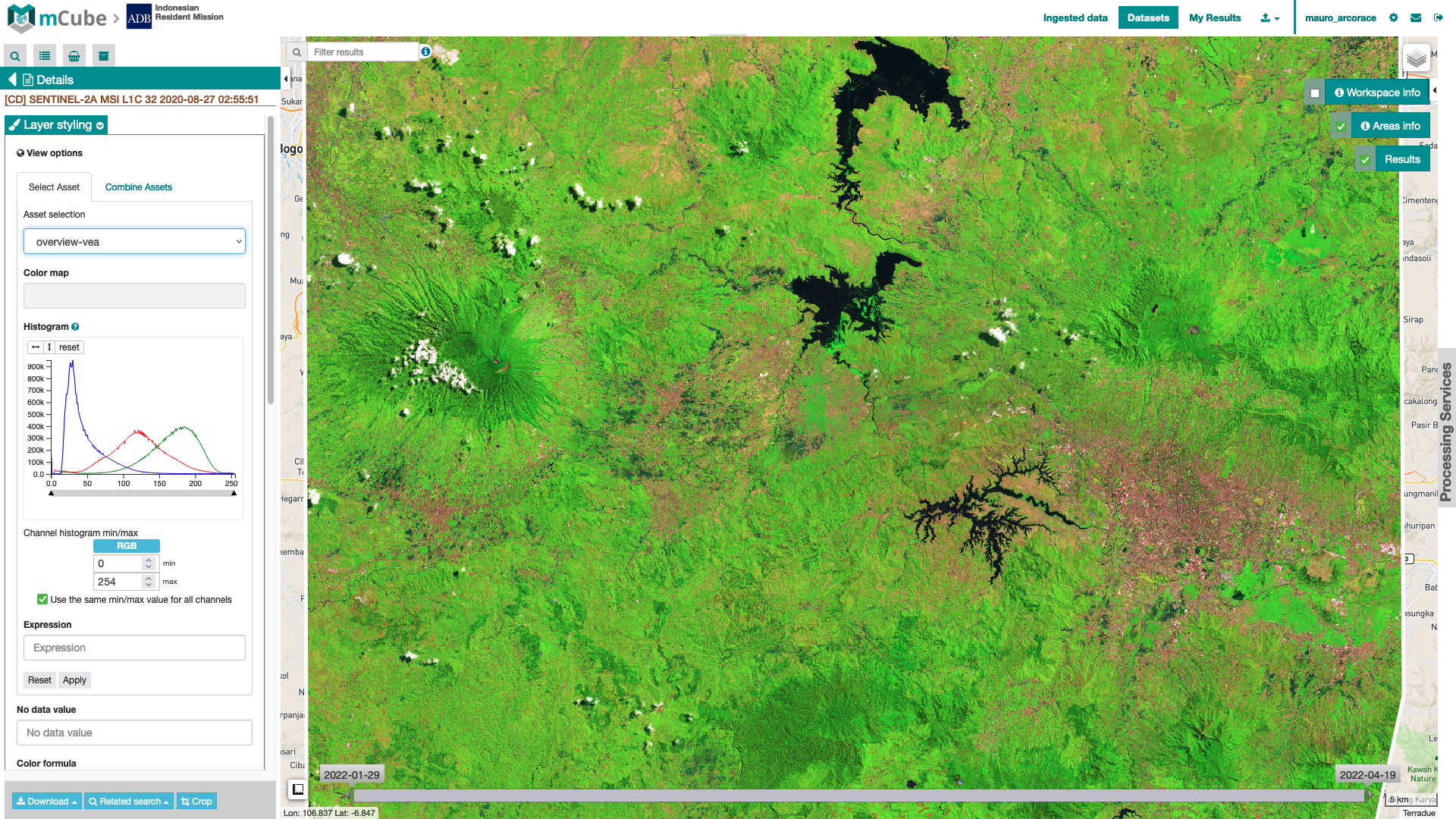Expand the upload dropdown in top bar
The width and height of the screenshot is (1456, 819).
(1269, 18)
